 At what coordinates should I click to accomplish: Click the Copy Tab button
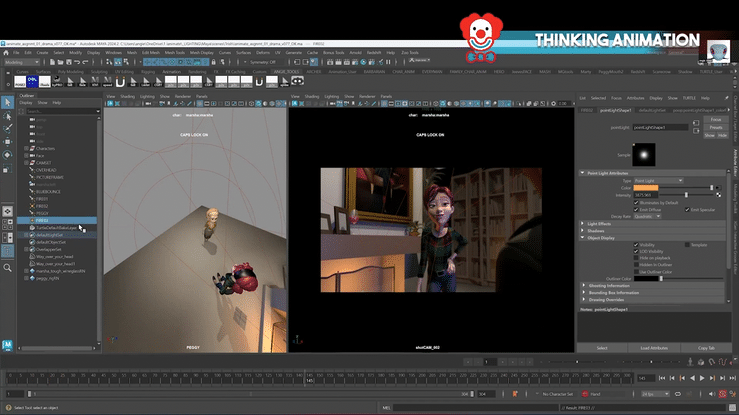click(706, 348)
